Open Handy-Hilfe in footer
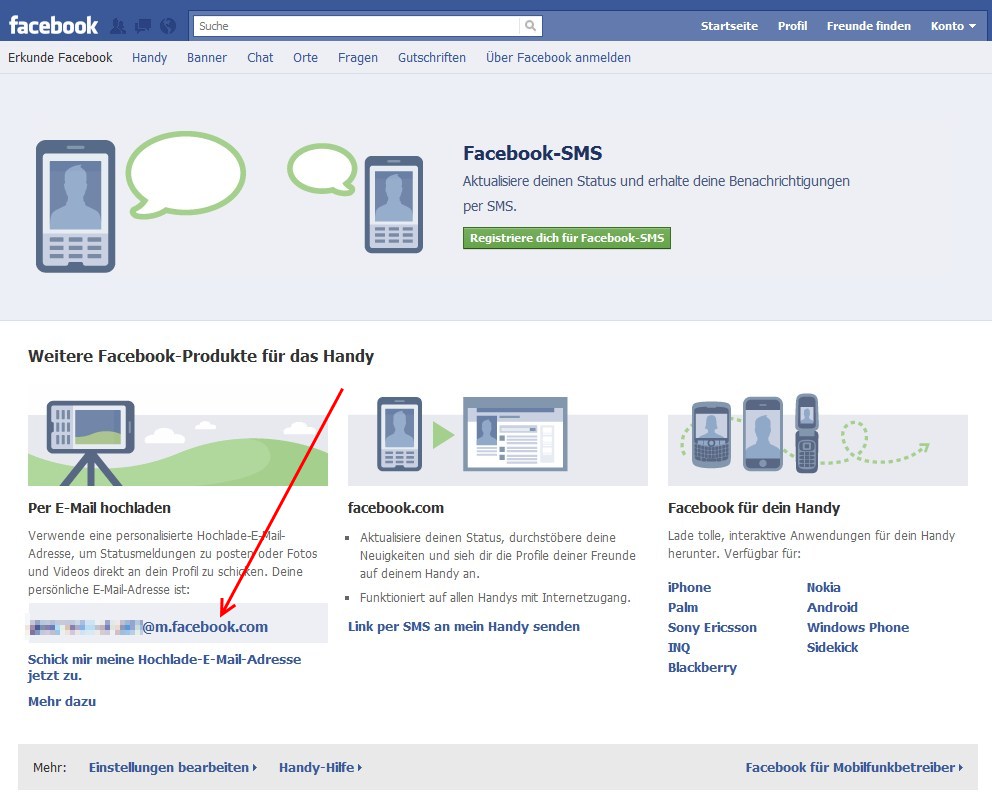This screenshot has height=795, width=992. click(x=320, y=768)
